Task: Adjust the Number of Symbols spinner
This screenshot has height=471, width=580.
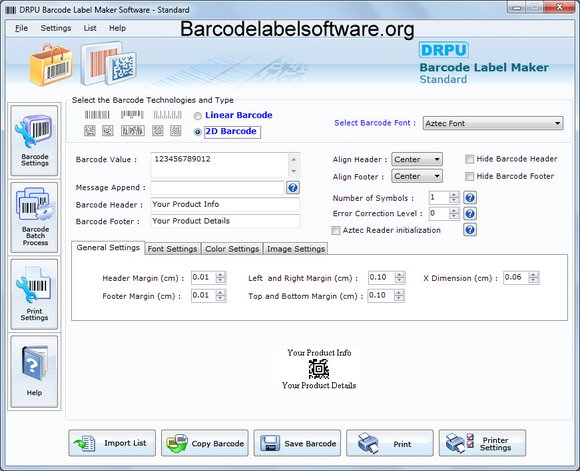Action: 454,198
